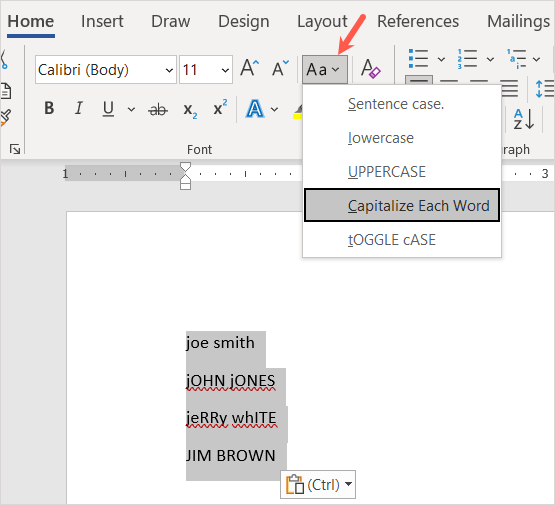Open the Layout ribbon tab
555x505 pixels.
point(322,22)
